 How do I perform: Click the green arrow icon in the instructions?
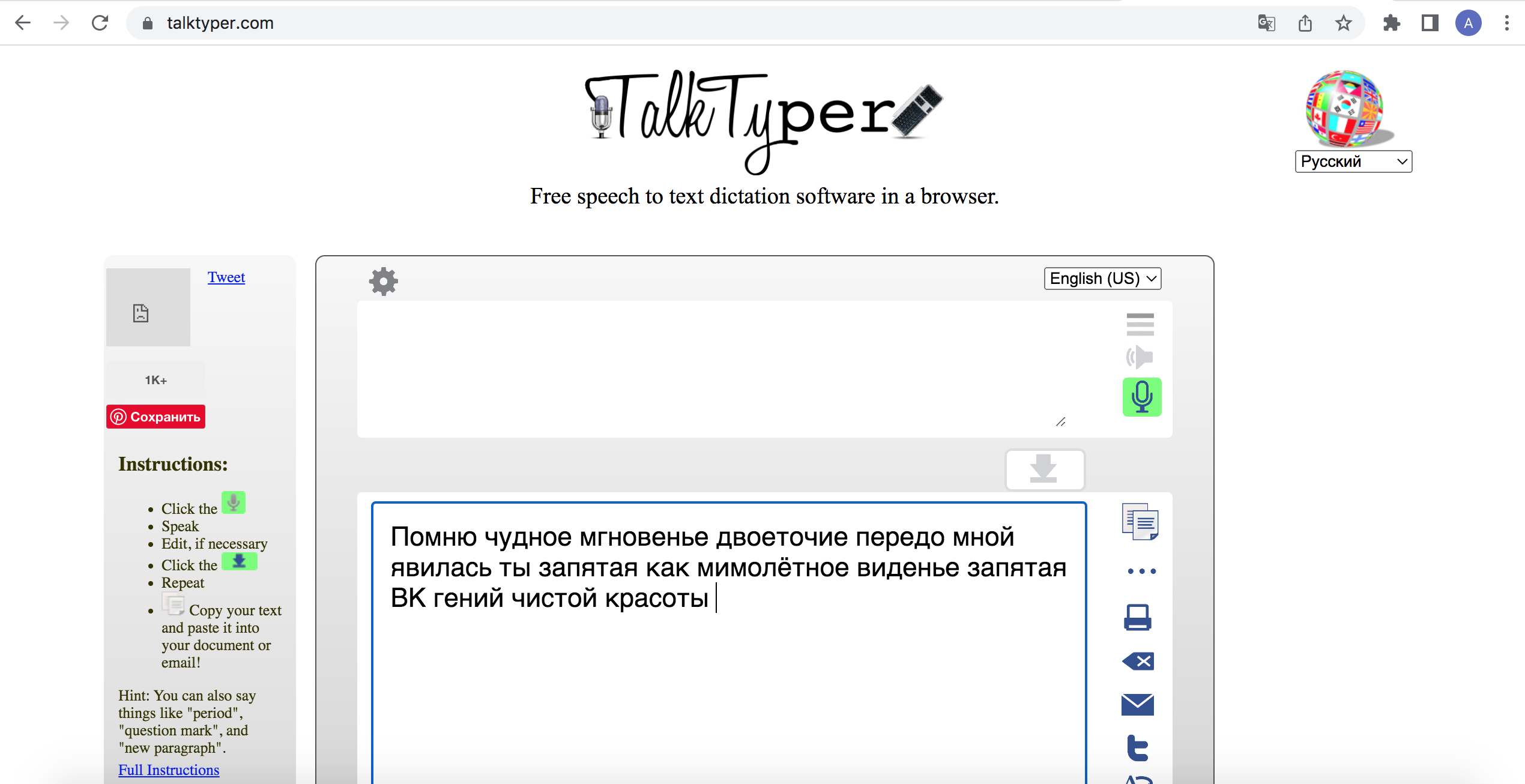(240, 561)
